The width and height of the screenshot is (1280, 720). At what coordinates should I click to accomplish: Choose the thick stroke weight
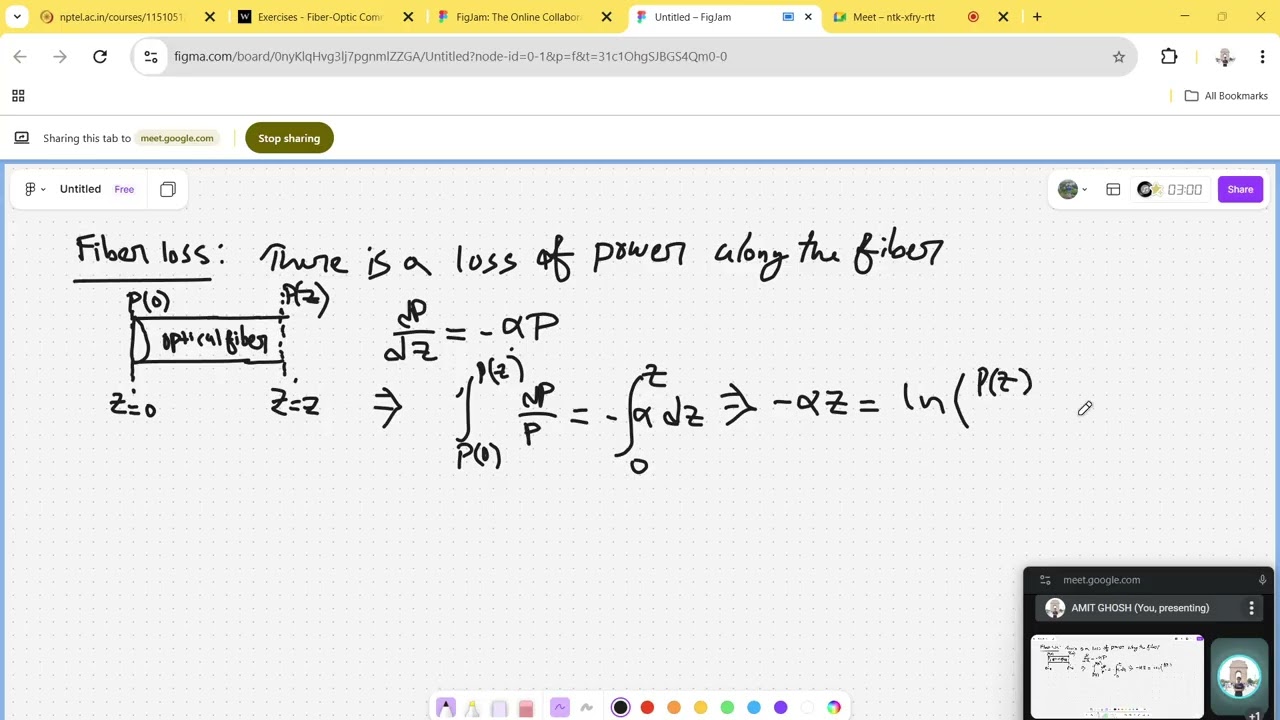point(587,707)
